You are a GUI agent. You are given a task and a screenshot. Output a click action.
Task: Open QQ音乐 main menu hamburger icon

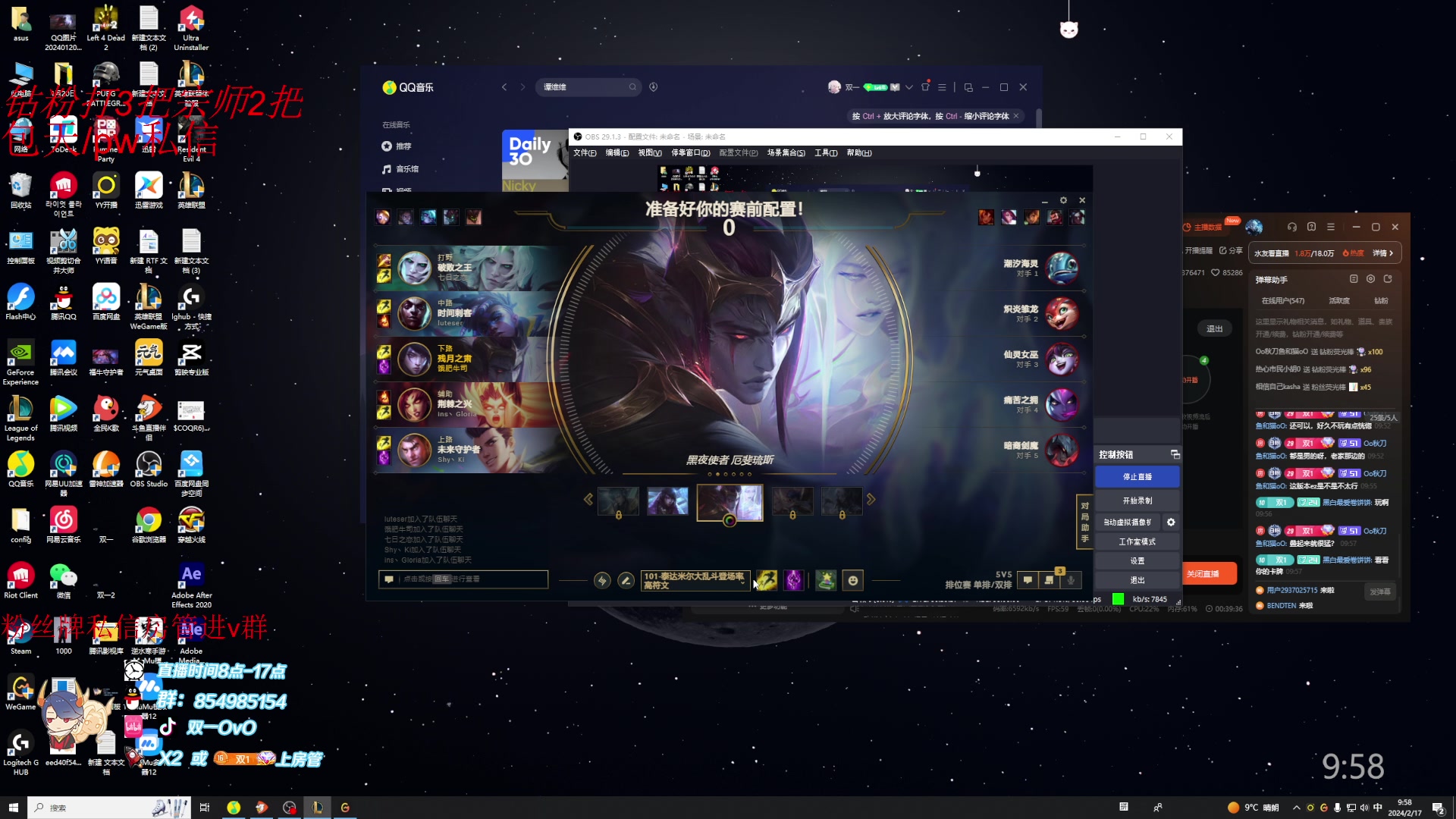[942, 87]
